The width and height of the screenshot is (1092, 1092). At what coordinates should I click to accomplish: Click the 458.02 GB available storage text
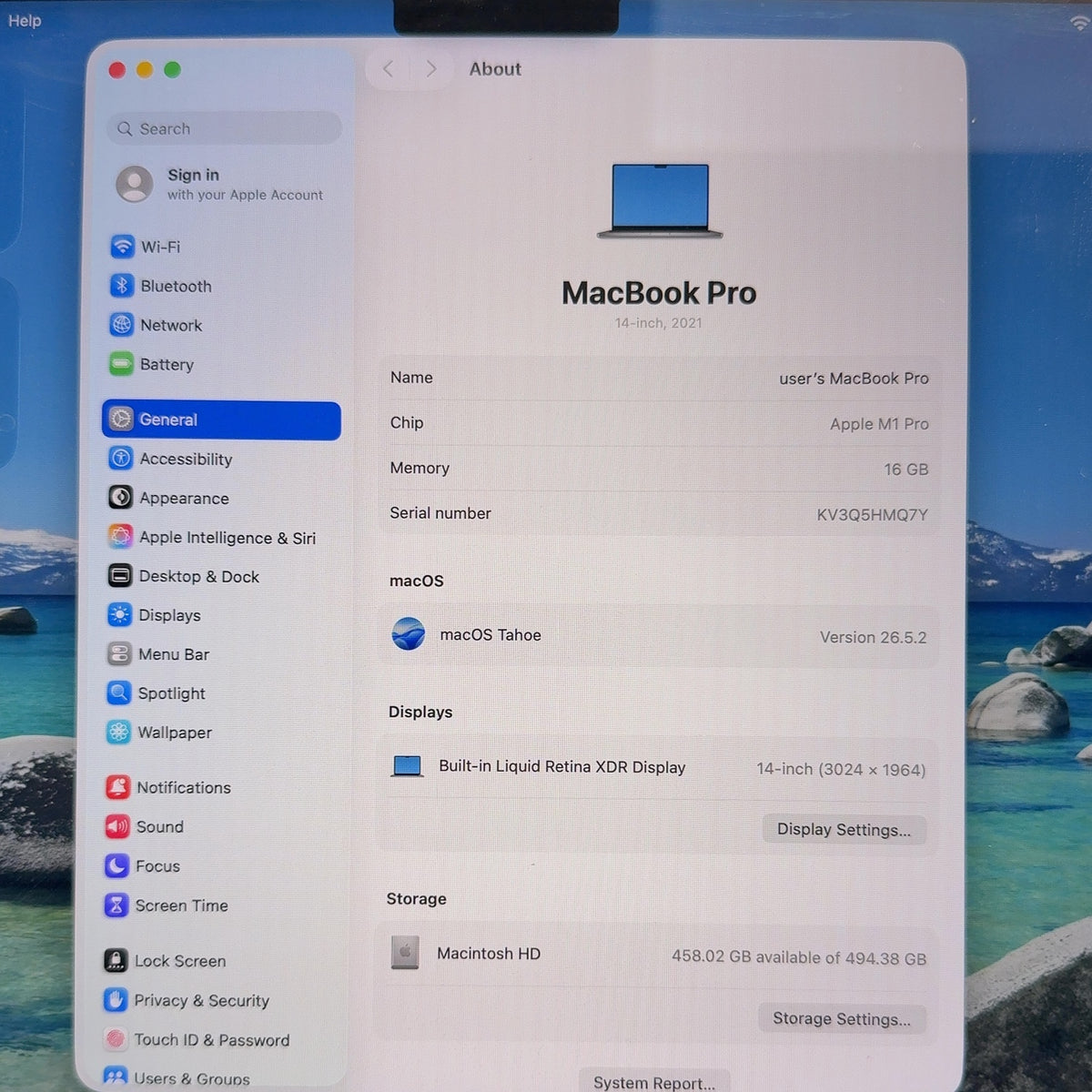coord(799,957)
